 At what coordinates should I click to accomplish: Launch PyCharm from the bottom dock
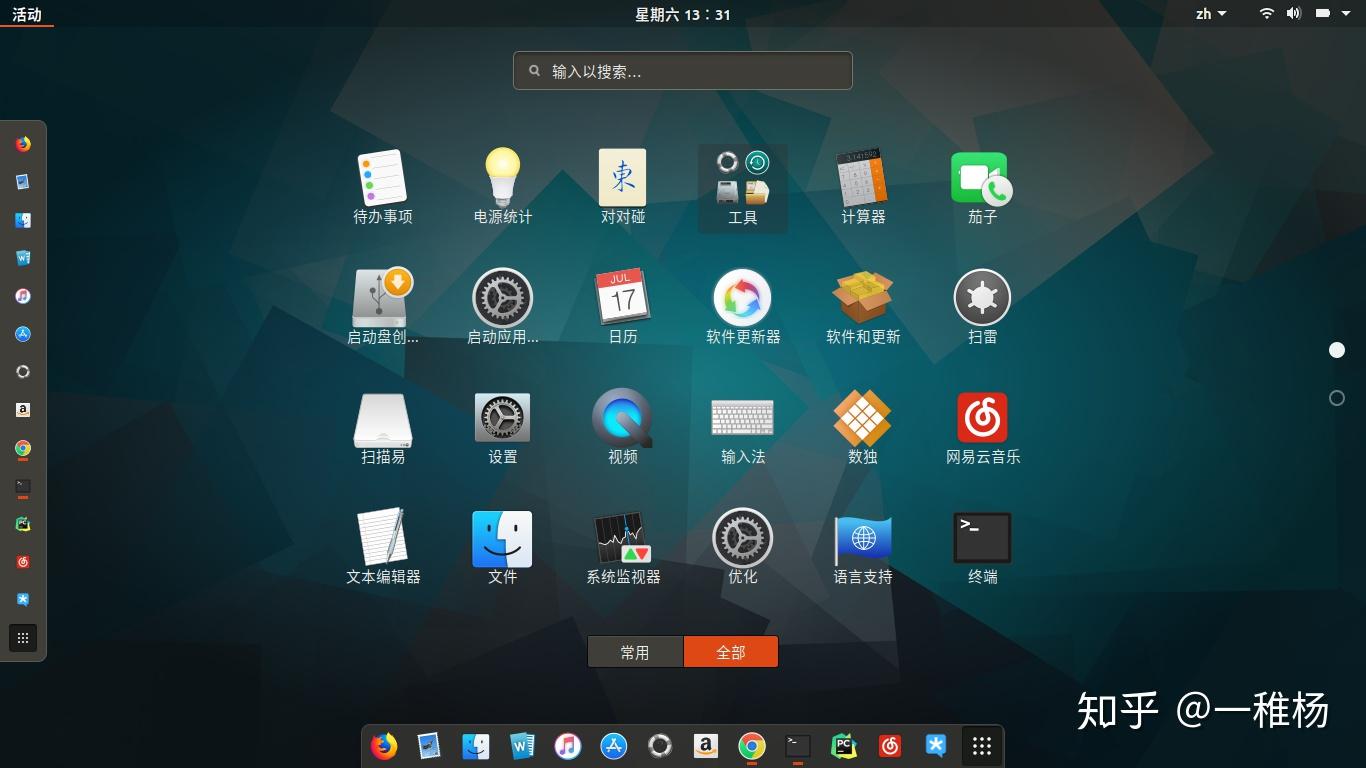pyautogui.click(x=843, y=746)
